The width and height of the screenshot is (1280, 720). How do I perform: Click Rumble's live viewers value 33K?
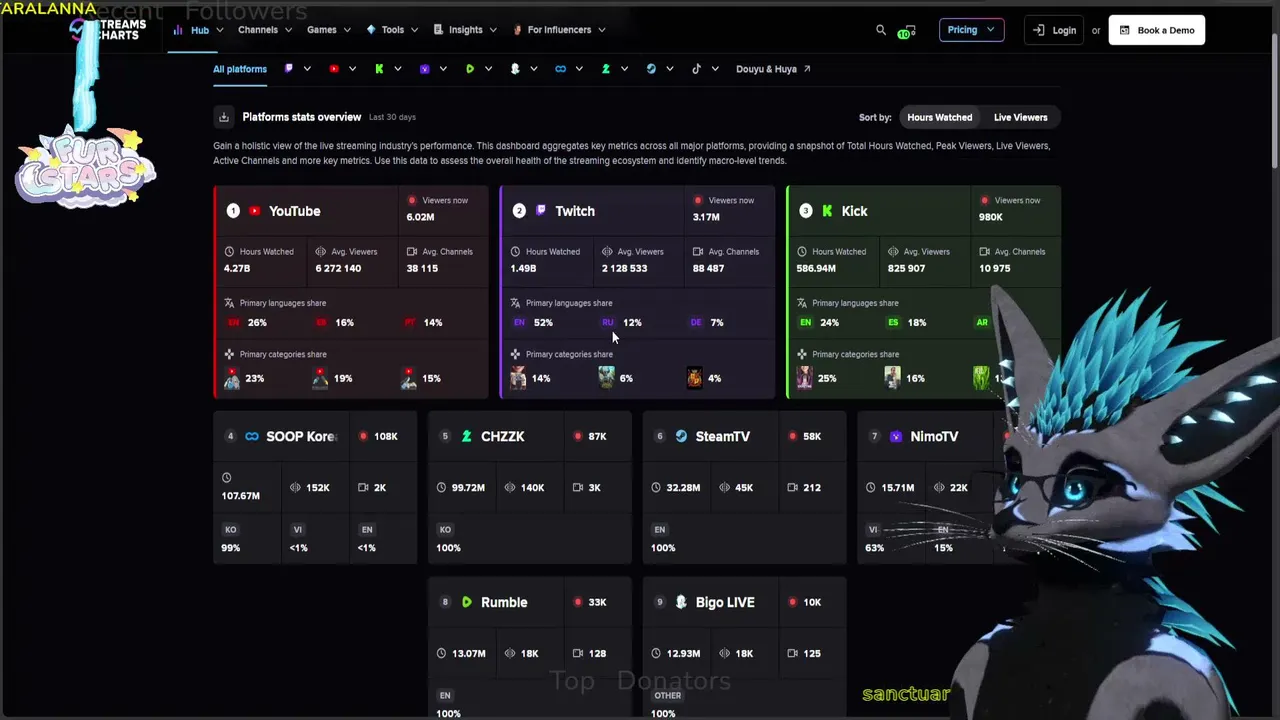[x=597, y=602]
